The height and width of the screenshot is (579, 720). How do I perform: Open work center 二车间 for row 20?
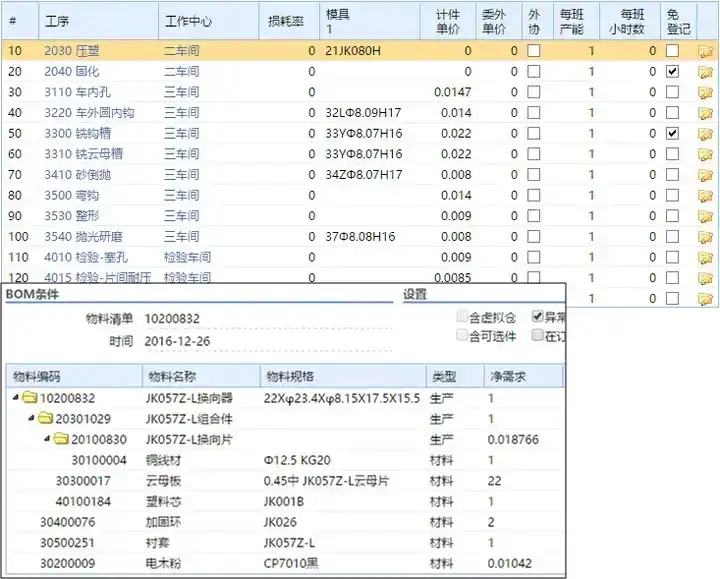pyautogui.click(x=182, y=72)
